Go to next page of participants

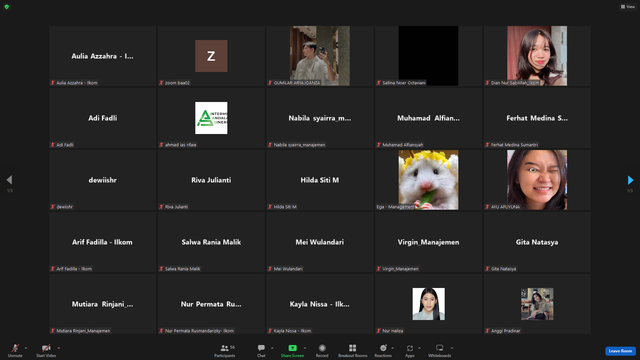pos(630,180)
